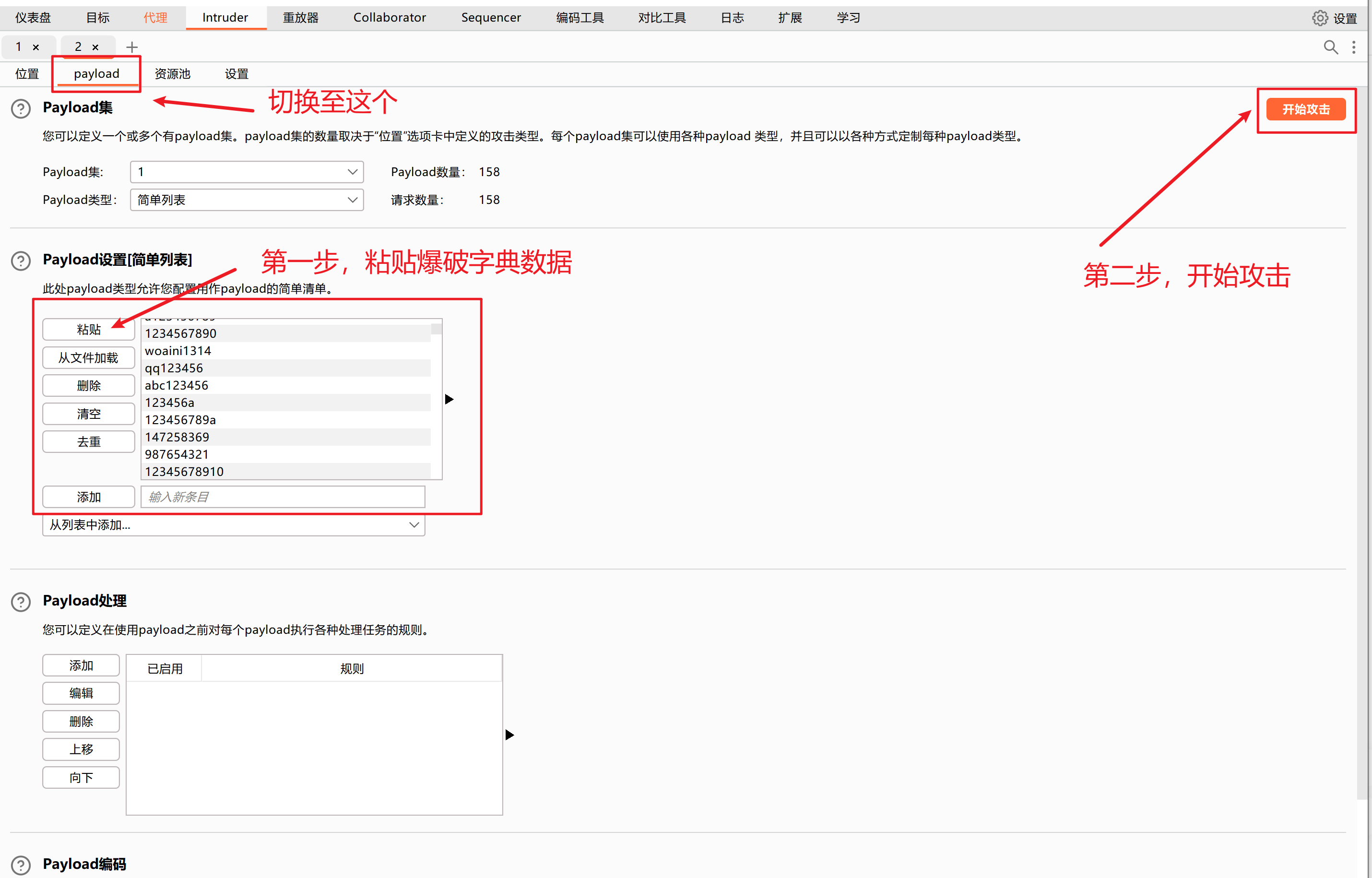Expand the Payload集 number dropdown
The image size is (1372, 878).
pyautogui.click(x=246, y=172)
